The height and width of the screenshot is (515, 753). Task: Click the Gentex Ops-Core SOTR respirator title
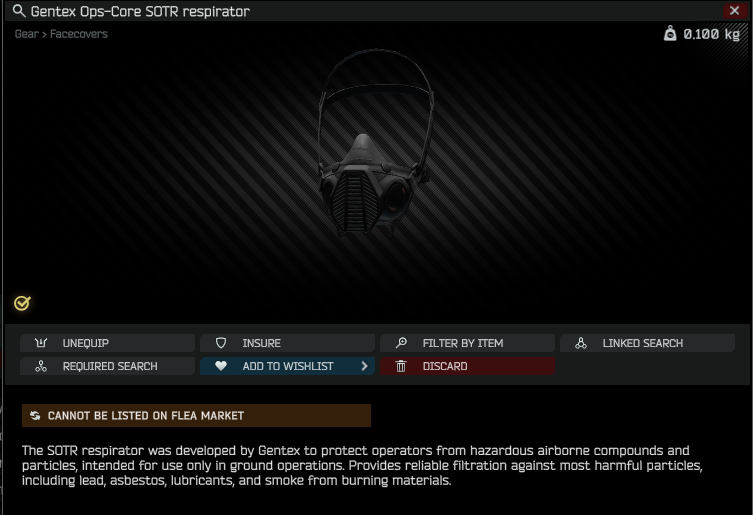pos(140,12)
